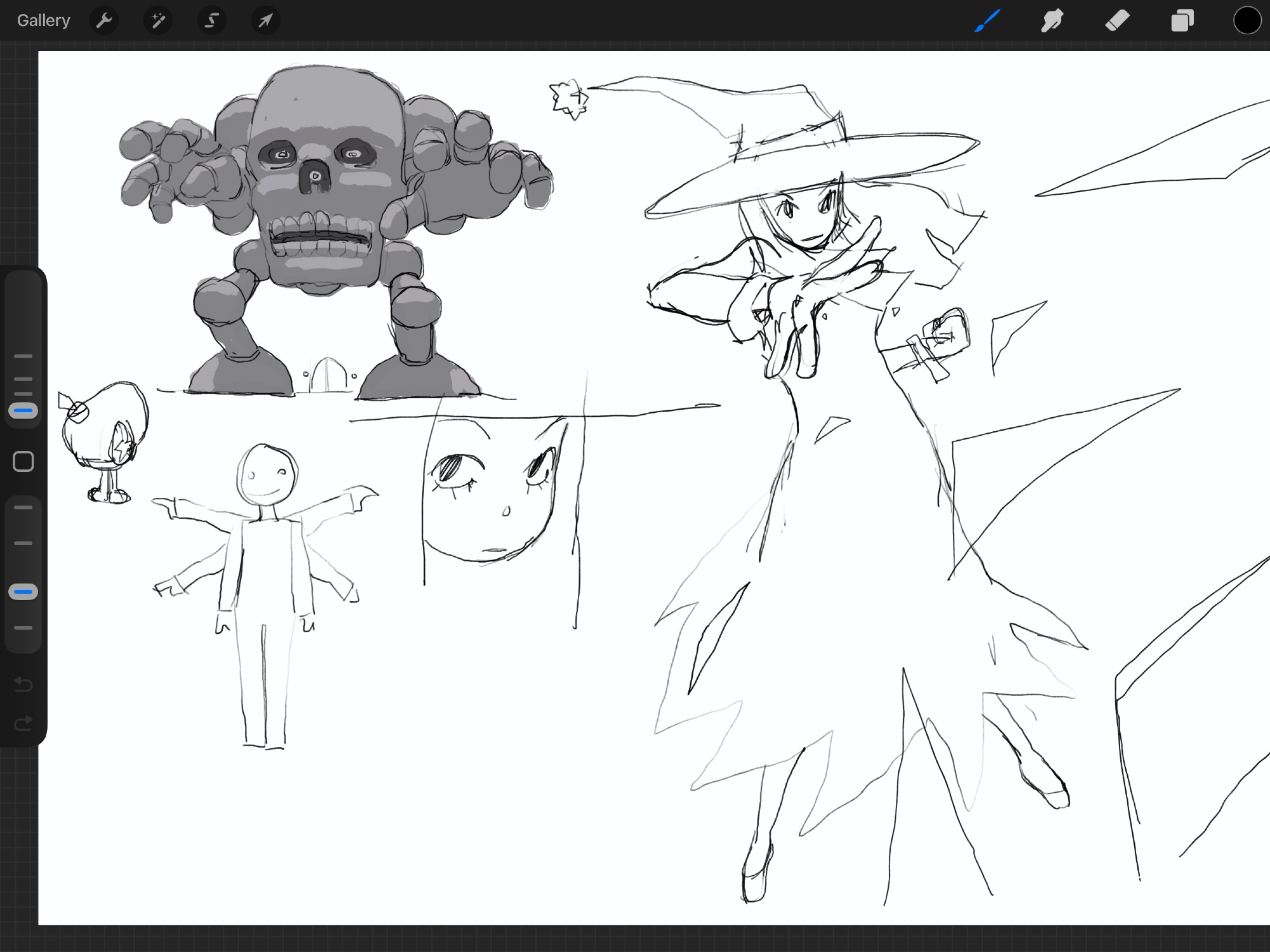Activate the Transform arrow tool

coord(265,21)
